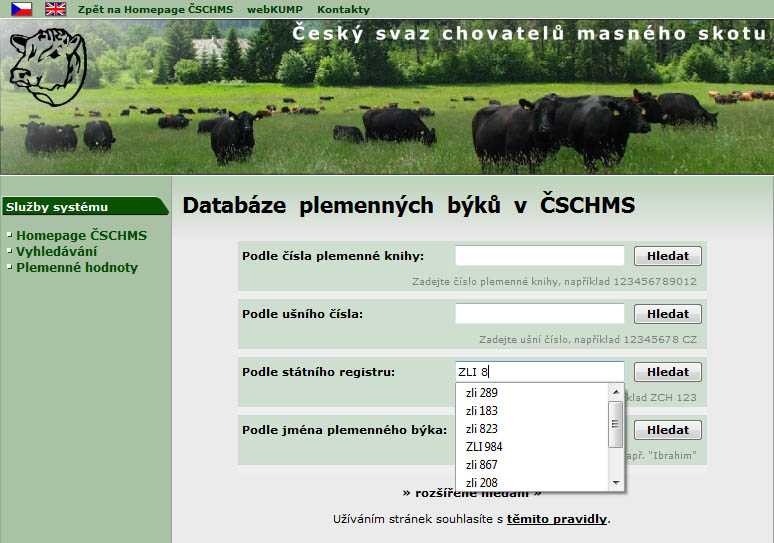Open Kontakty top menu link
The height and width of the screenshot is (543, 774).
(343, 9)
